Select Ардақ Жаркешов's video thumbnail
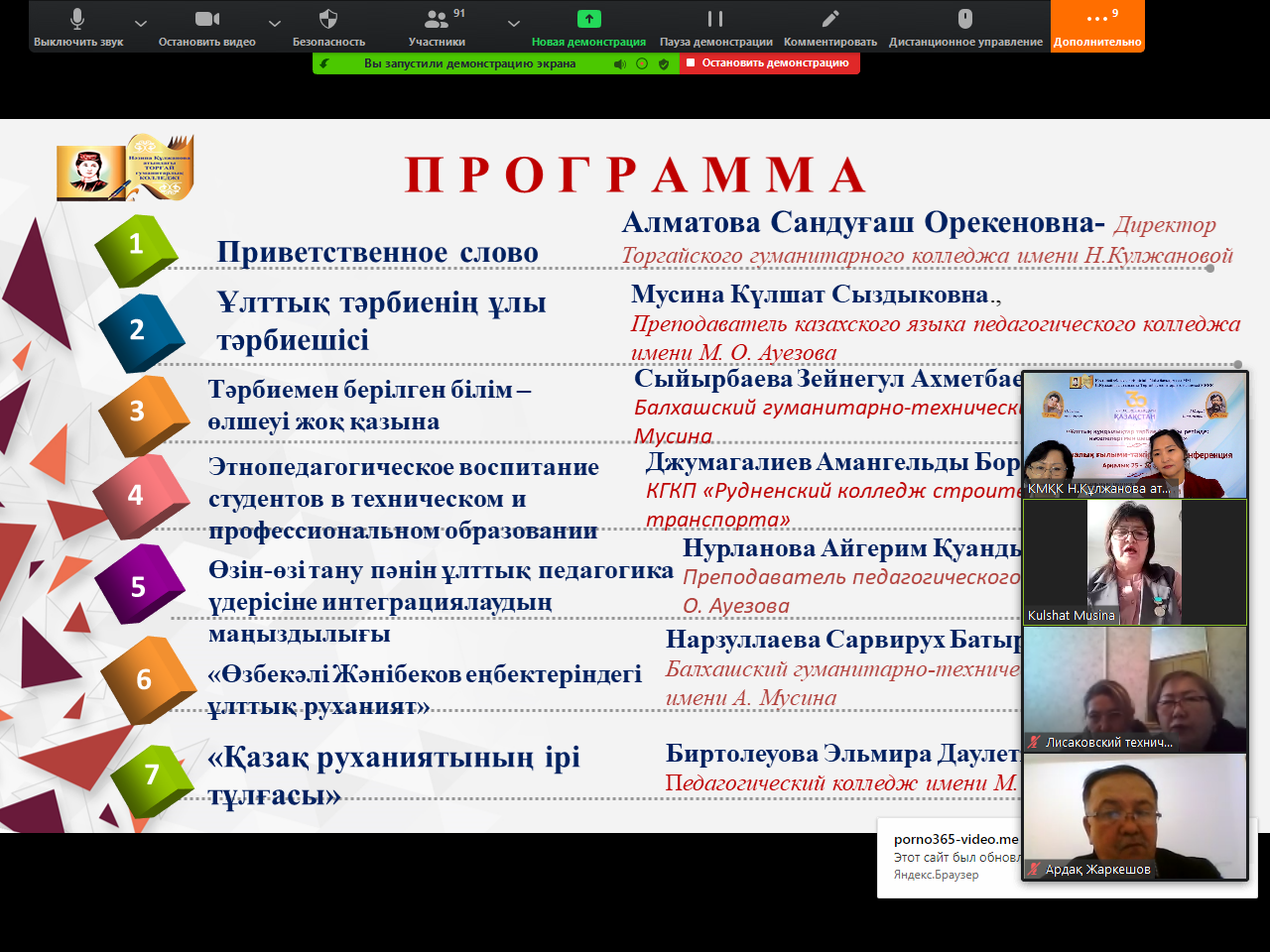This screenshot has height=952, width=1270. point(1135,816)
